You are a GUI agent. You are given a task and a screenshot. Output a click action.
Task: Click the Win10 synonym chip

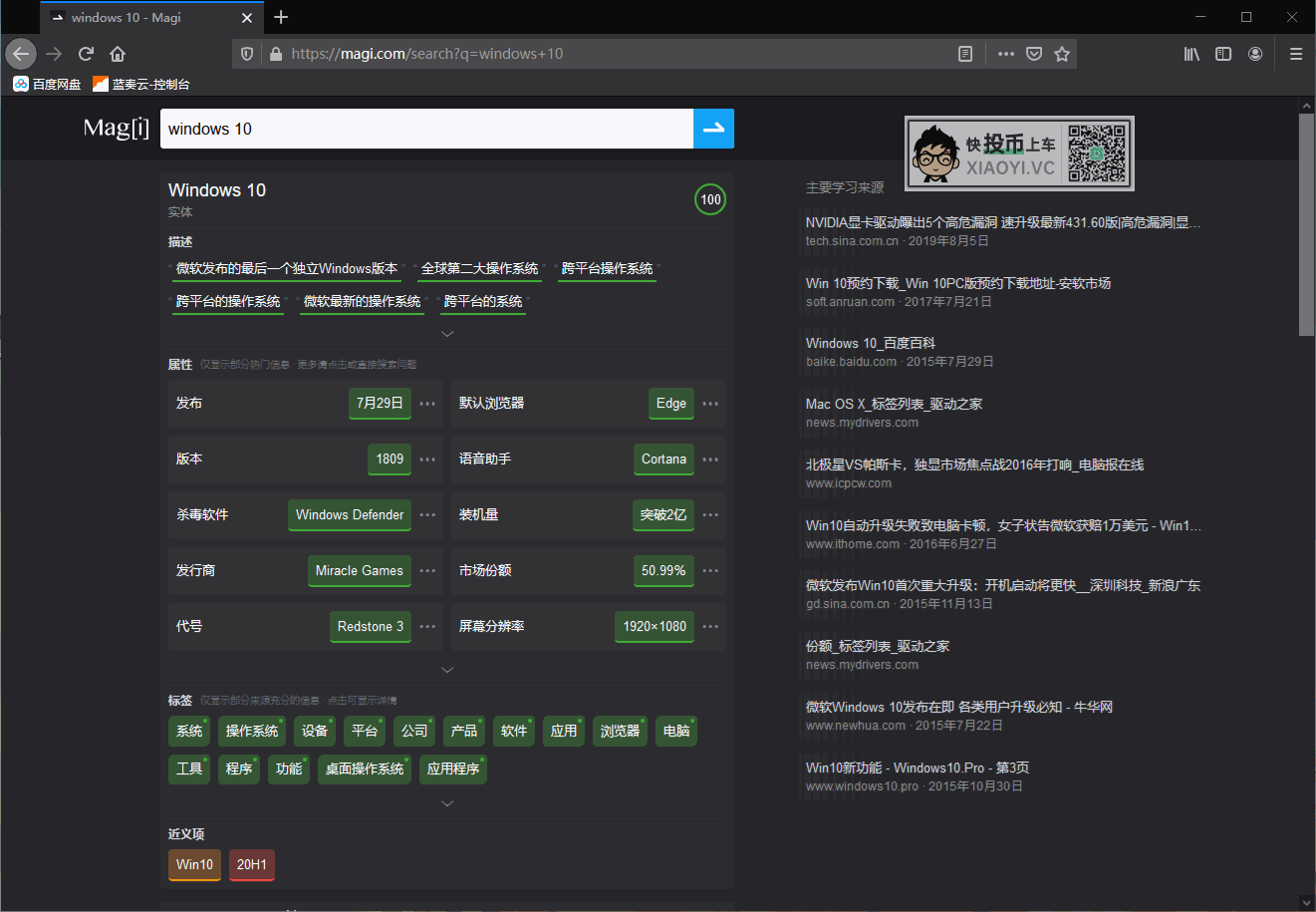point(194,864)
